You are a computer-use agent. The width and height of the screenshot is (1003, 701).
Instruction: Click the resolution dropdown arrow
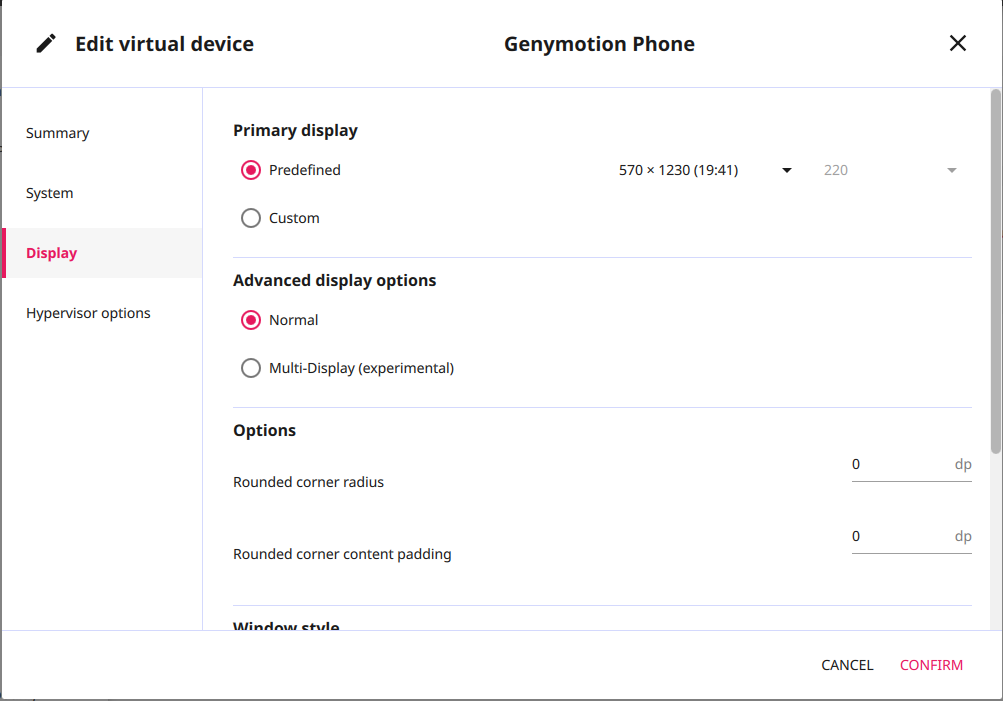click(x=787, y=170)
